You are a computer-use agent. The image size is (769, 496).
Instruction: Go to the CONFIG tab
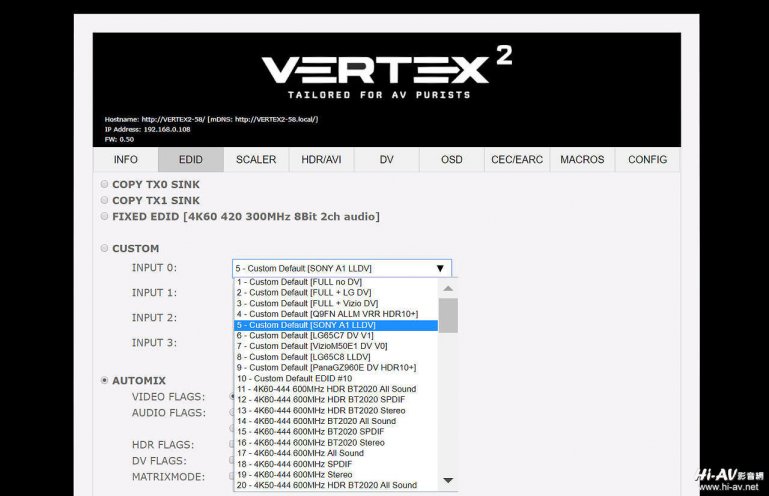[x=647, y=160]
